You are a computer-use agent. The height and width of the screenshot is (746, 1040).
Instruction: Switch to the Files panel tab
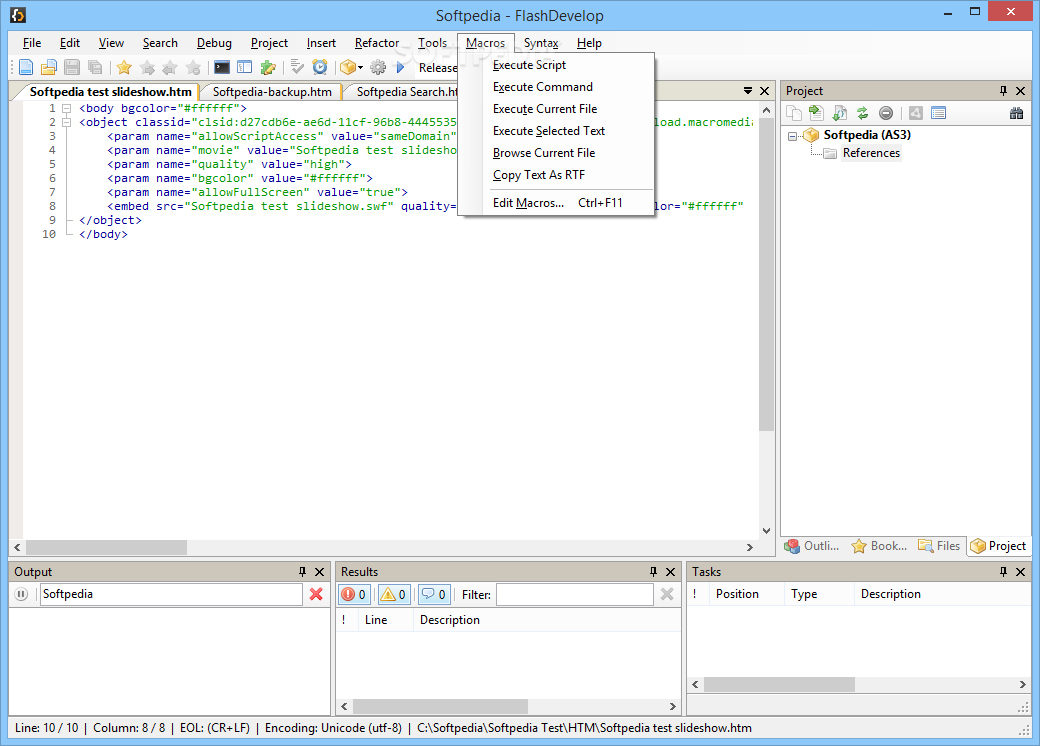click(x=939, y=546)
